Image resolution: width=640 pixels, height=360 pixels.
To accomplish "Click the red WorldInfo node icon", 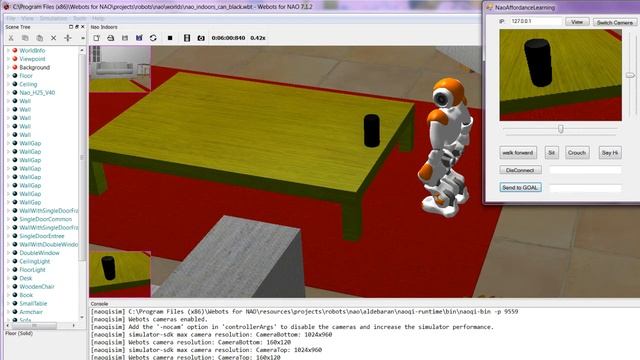I will tap(15, 51).
